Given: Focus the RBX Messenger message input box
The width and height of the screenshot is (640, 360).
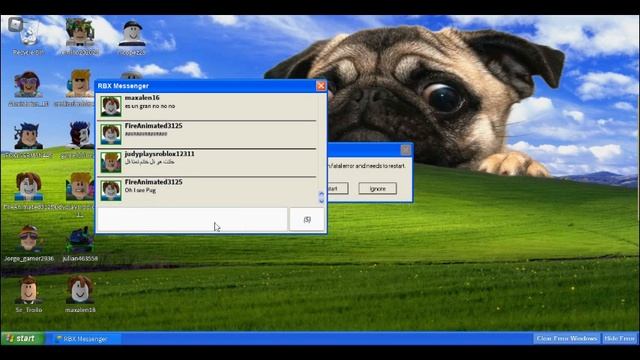Looking at the screenshot, I should coord(192,220).
